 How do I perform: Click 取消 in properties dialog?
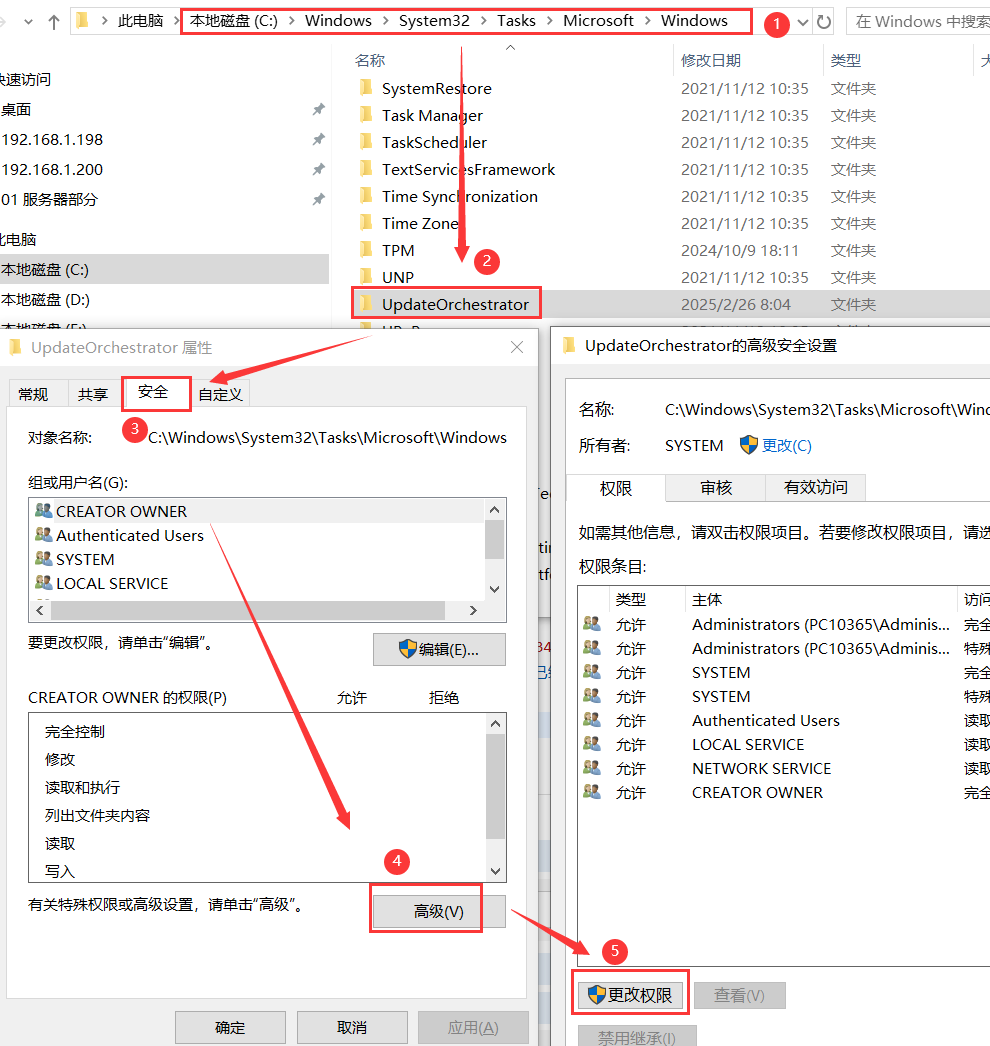point(352,1027)
